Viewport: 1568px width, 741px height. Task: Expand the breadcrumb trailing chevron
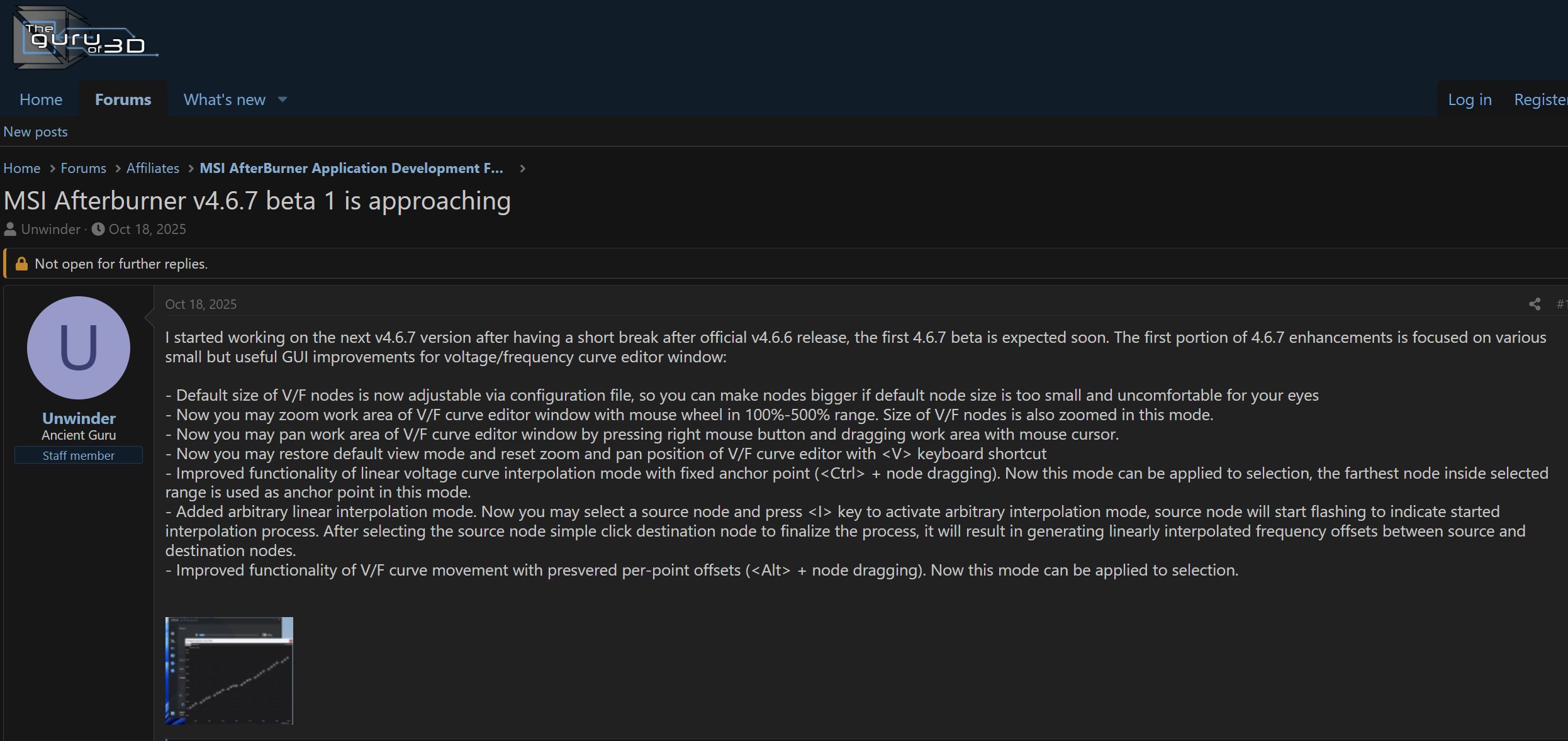[522, 169]
